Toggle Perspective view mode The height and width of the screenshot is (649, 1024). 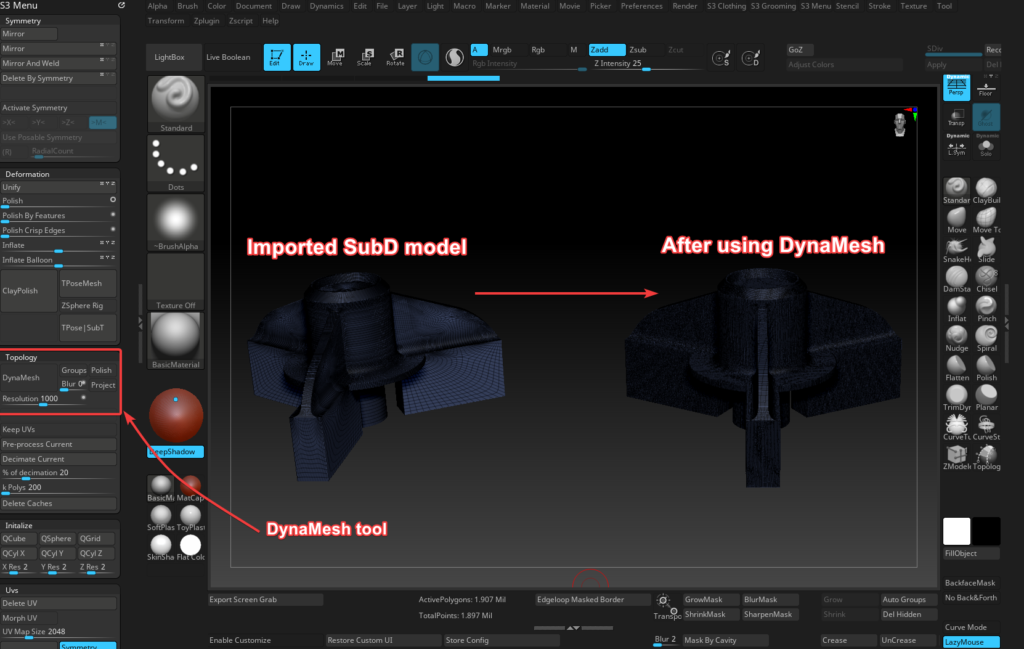pyautogui.click(x=956, y=88)
